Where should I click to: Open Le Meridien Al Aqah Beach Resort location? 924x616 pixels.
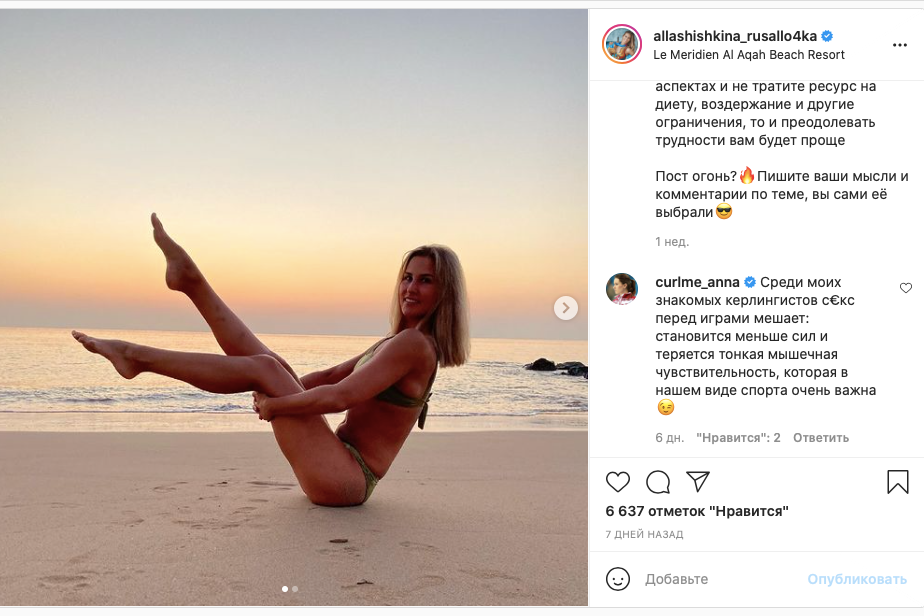pos(749,55)
